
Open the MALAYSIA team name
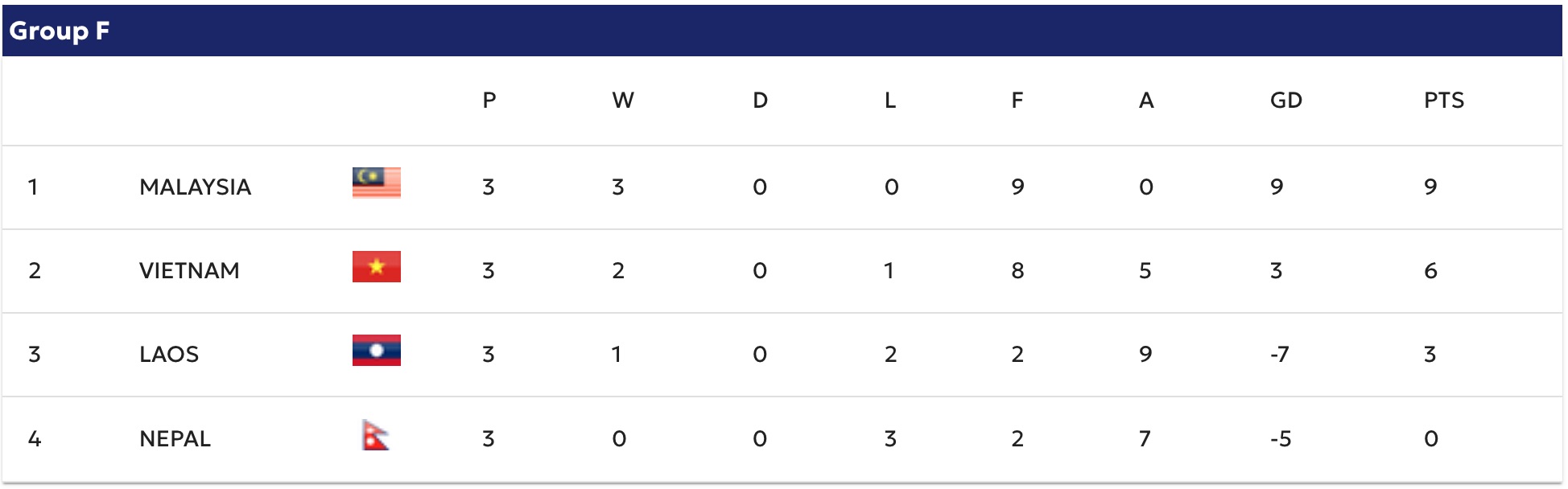coord(195,187)
